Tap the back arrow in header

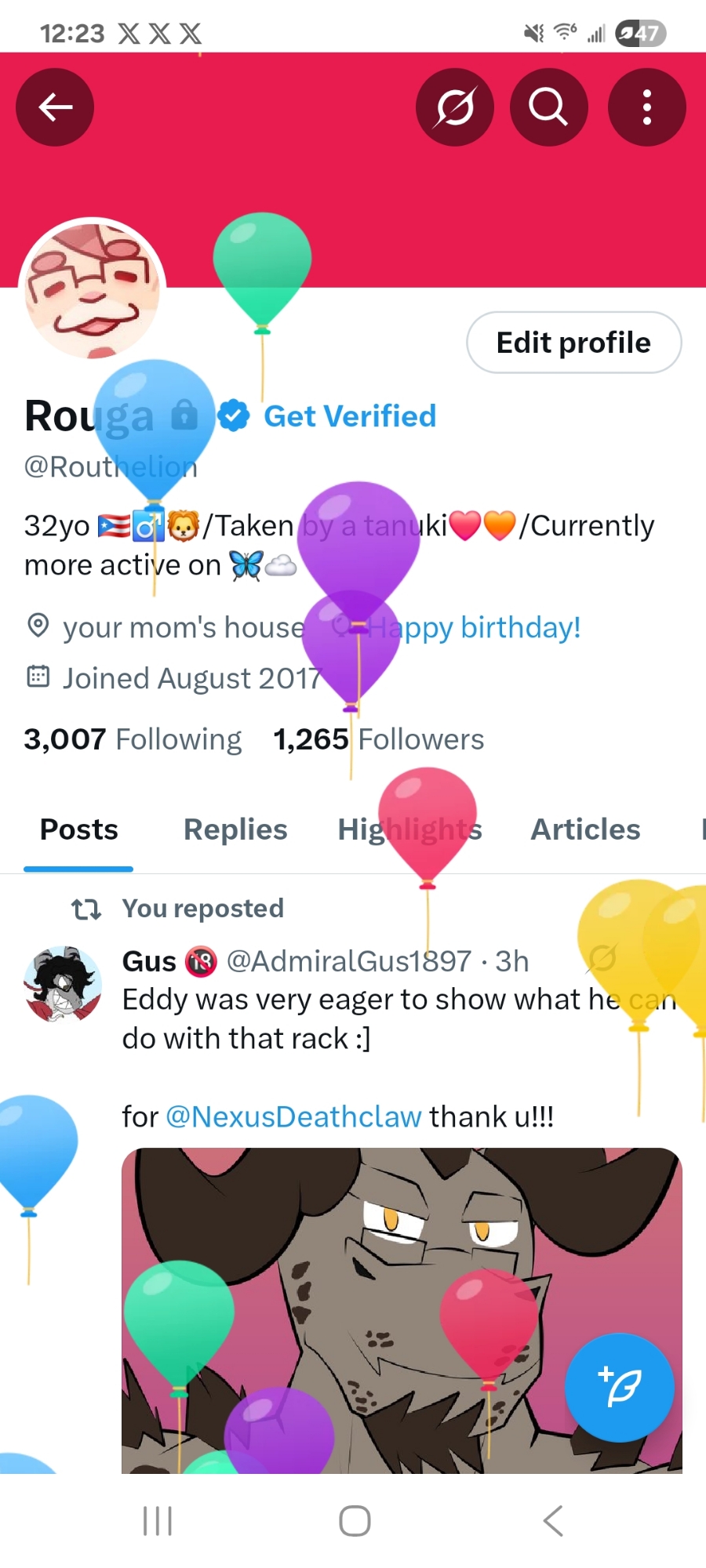pos(55,107)
